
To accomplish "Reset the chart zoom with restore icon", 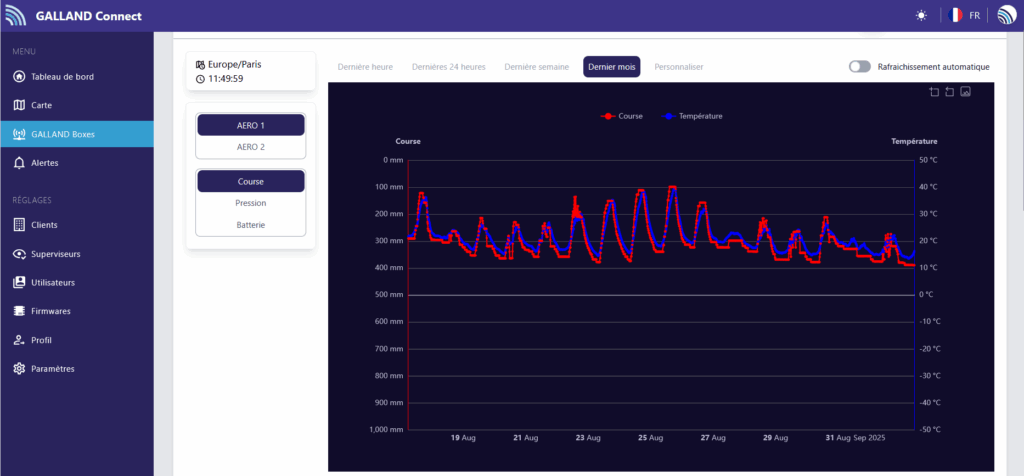I will coord(949,92).
